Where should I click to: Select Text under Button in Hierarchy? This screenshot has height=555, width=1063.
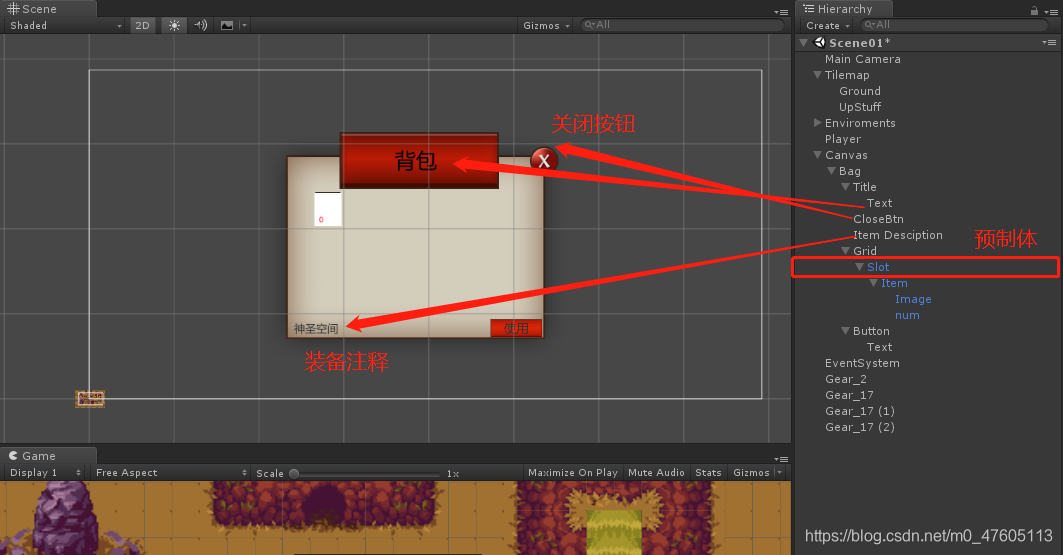pyautogui.click(x=879, y=347)
